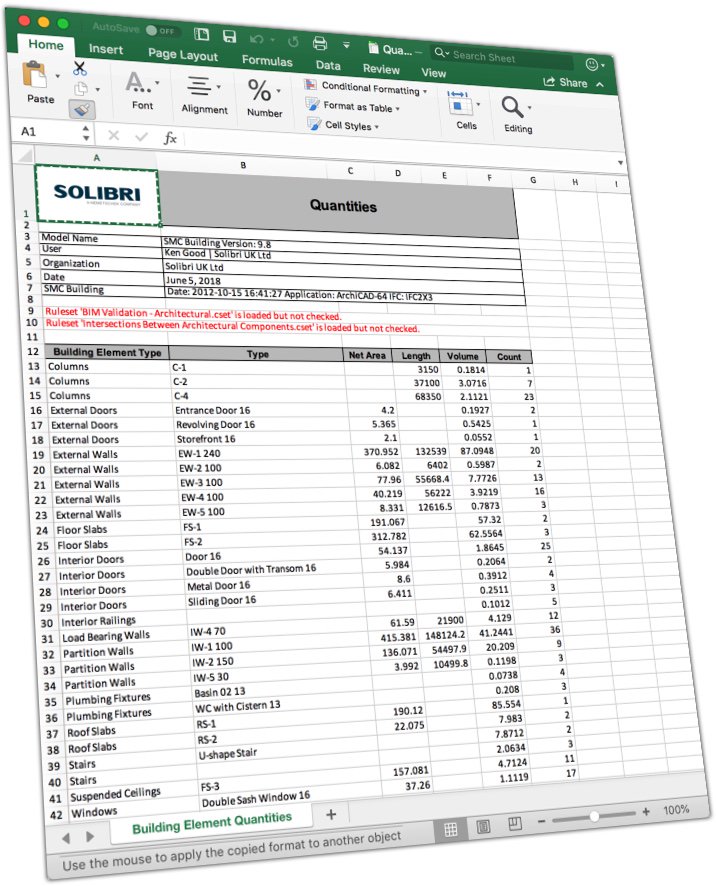
Task: Click the Select All corner triangle
Action: [x=24, y=155]
